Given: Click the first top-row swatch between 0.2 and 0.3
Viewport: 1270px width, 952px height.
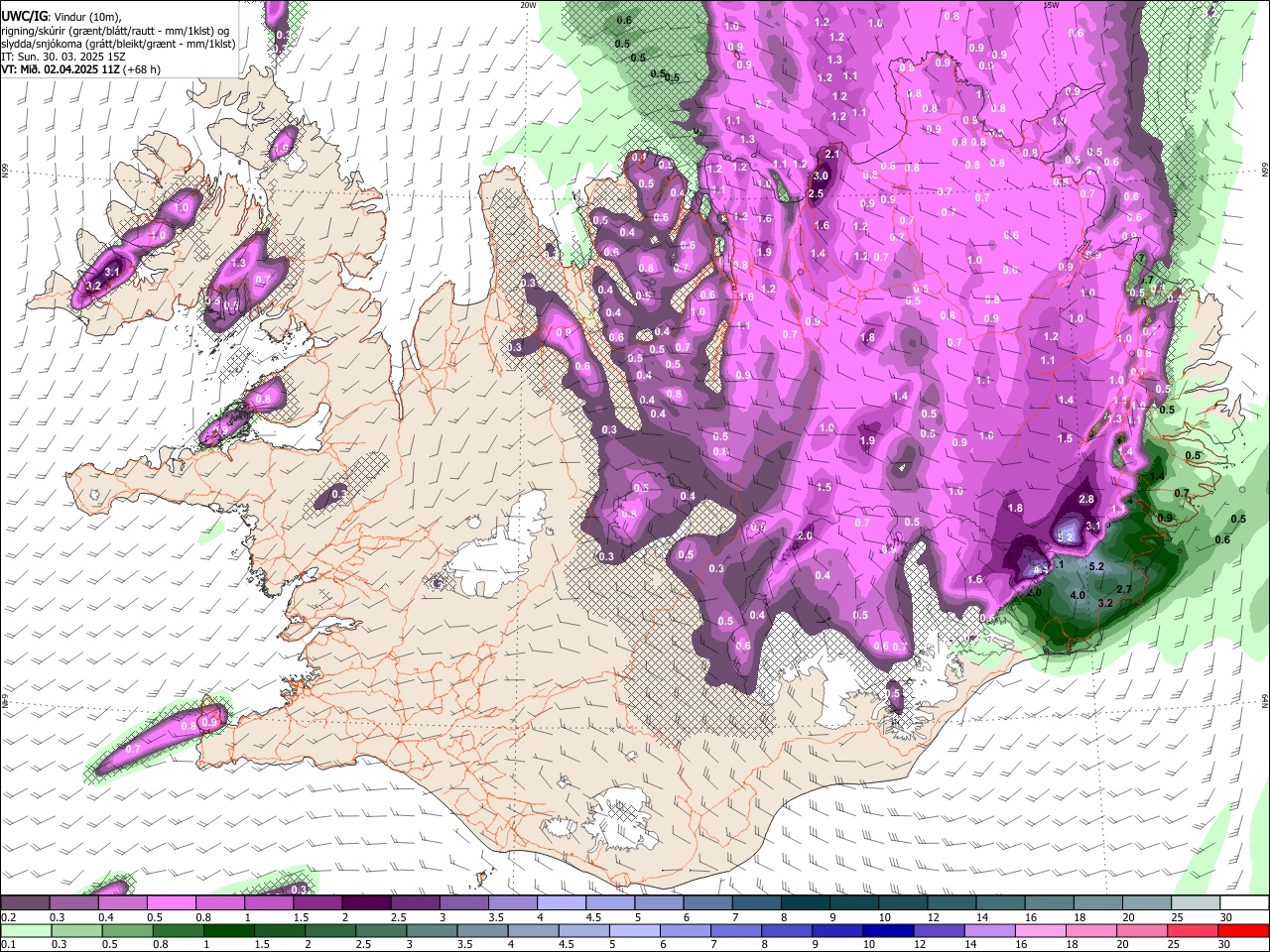Looking at the screenshot, I should 25,903.
